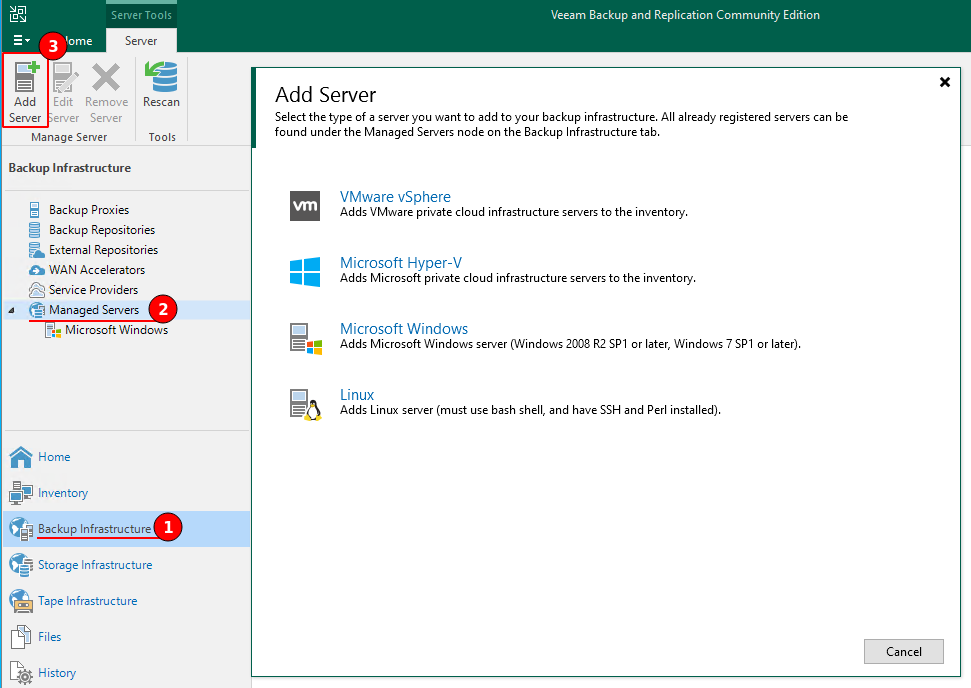The image size is (971, 688).
Task: Click the WAN Accelerators cloud icon
Action: point(37,270)
